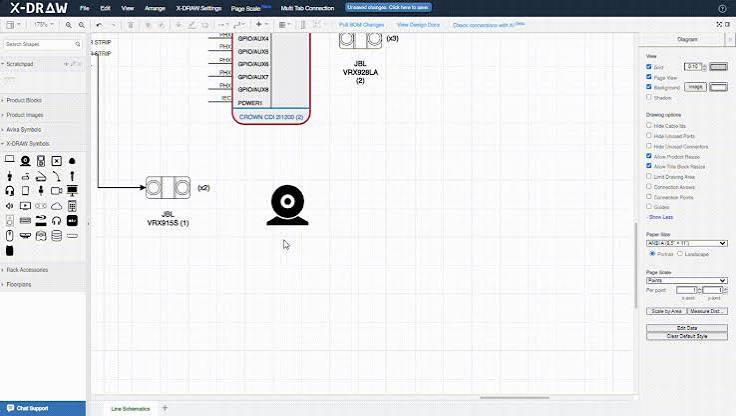Disable Allow Product Resize option

point(649,156)
